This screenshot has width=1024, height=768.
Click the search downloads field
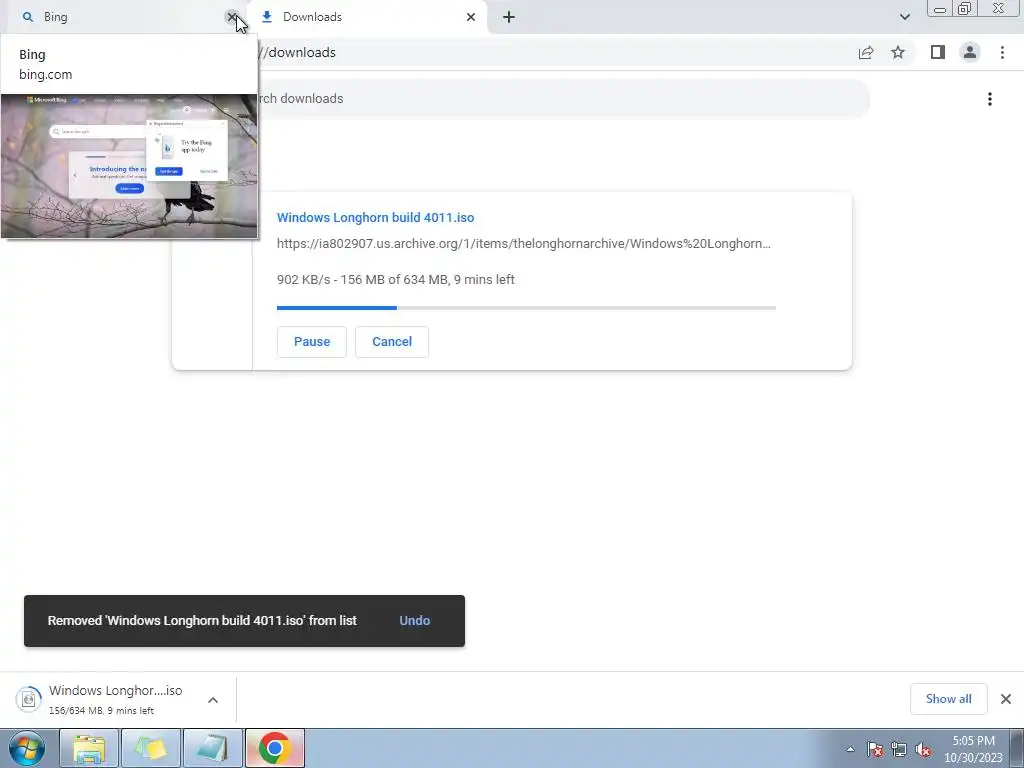point(562,99)
